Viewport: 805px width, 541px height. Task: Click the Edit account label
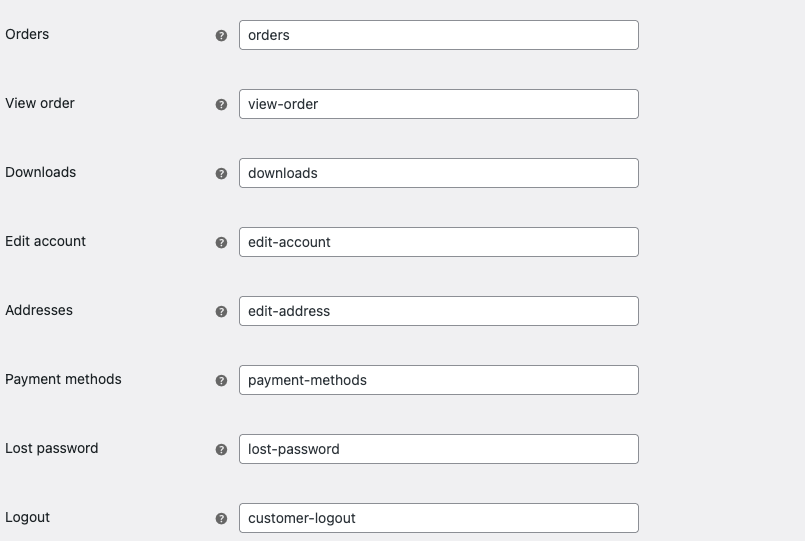[x=46, y=241]
